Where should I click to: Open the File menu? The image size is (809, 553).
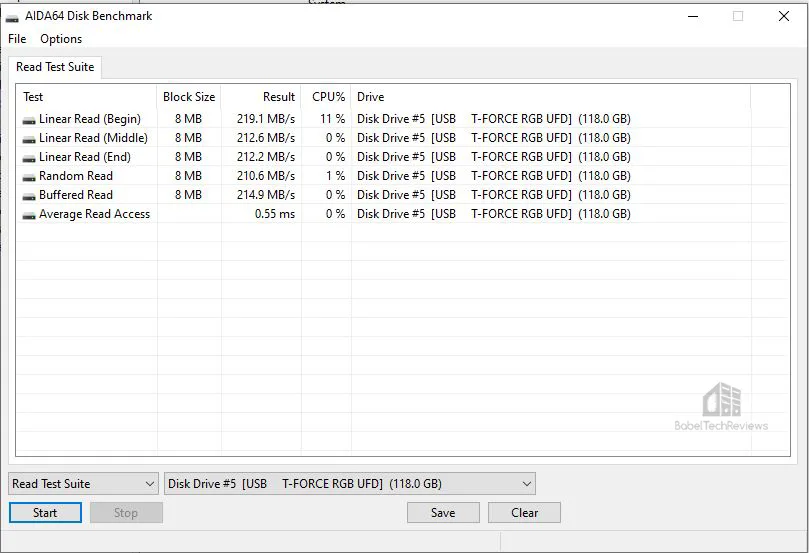[17, 39]
